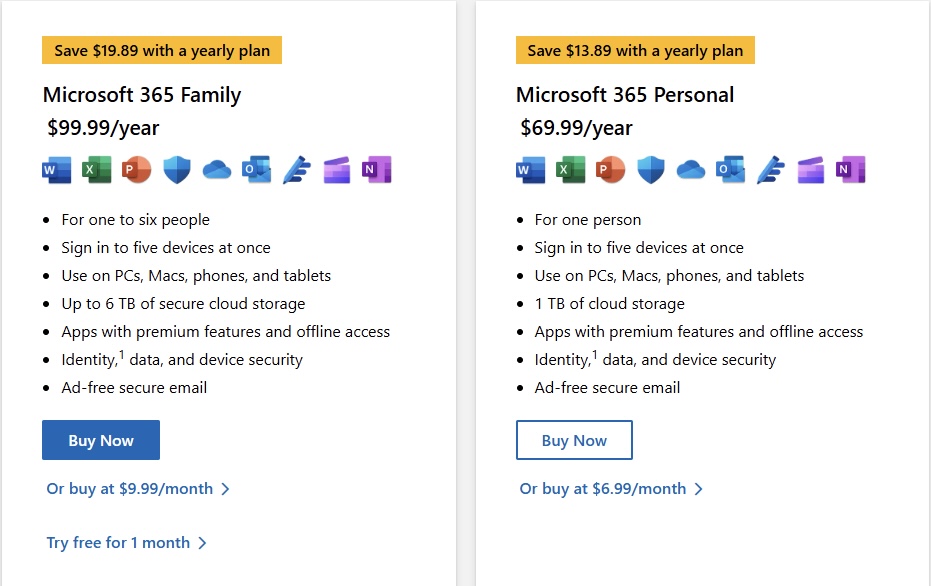Click the OneDrive cloud icon in Family plan
The image size is (931, 586).
click(x=217, y=170)
